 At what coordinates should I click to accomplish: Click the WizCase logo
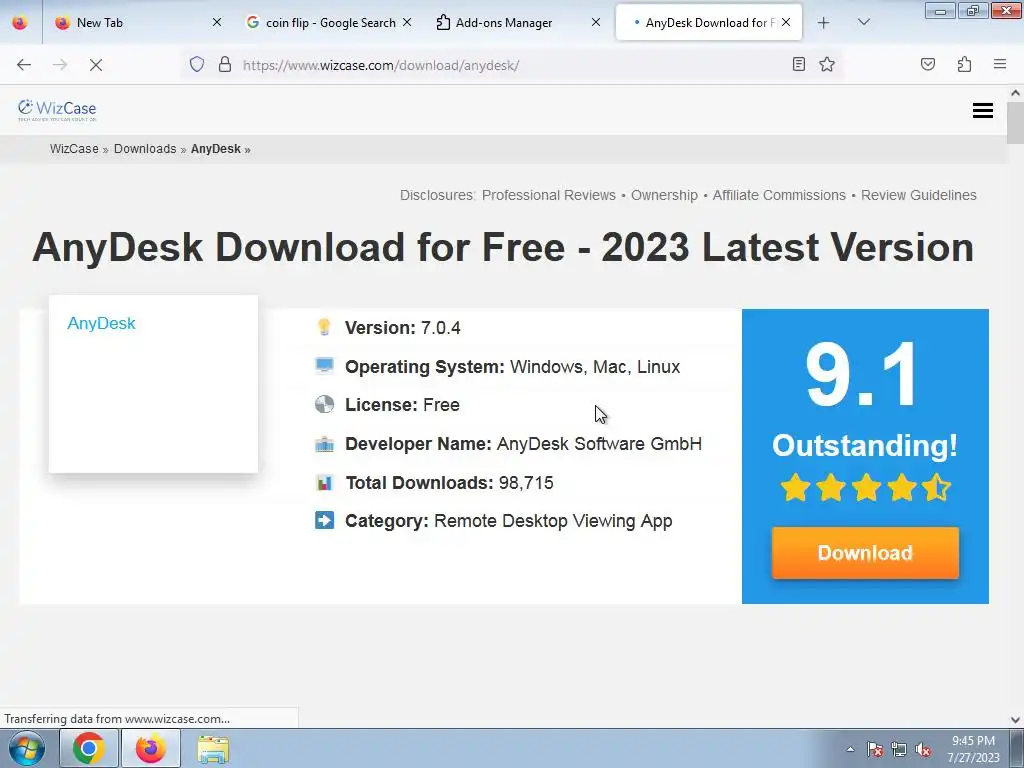click(57, 110)
